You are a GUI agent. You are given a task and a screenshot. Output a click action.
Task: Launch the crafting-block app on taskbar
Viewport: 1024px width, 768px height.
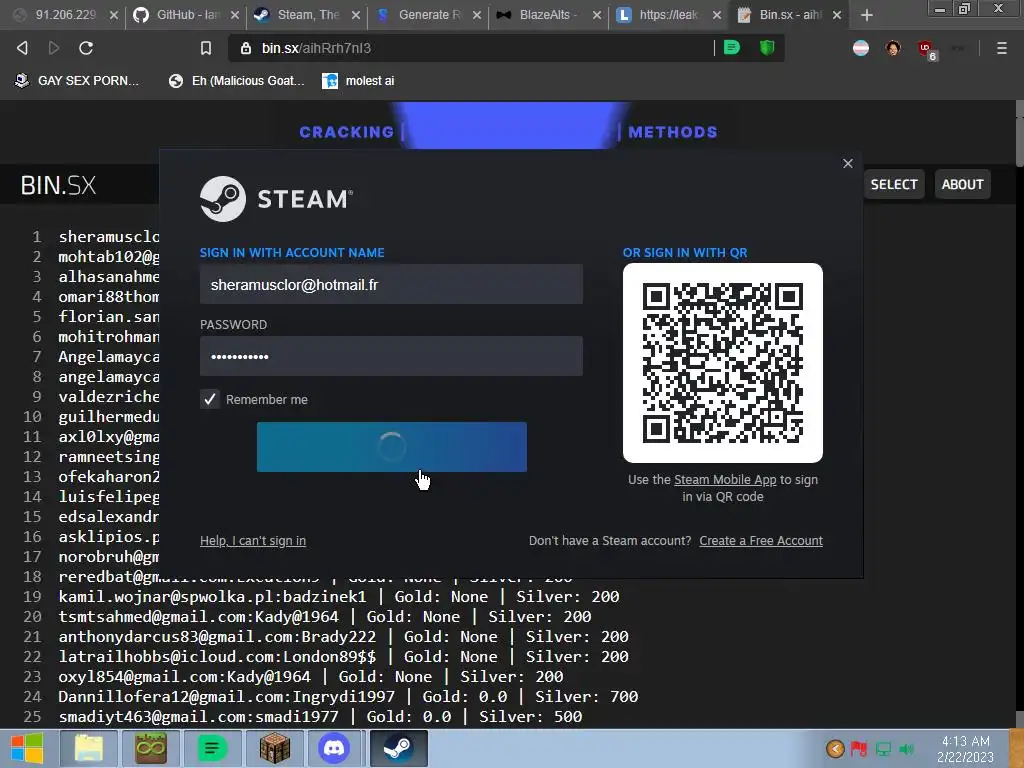pos(274,748)
